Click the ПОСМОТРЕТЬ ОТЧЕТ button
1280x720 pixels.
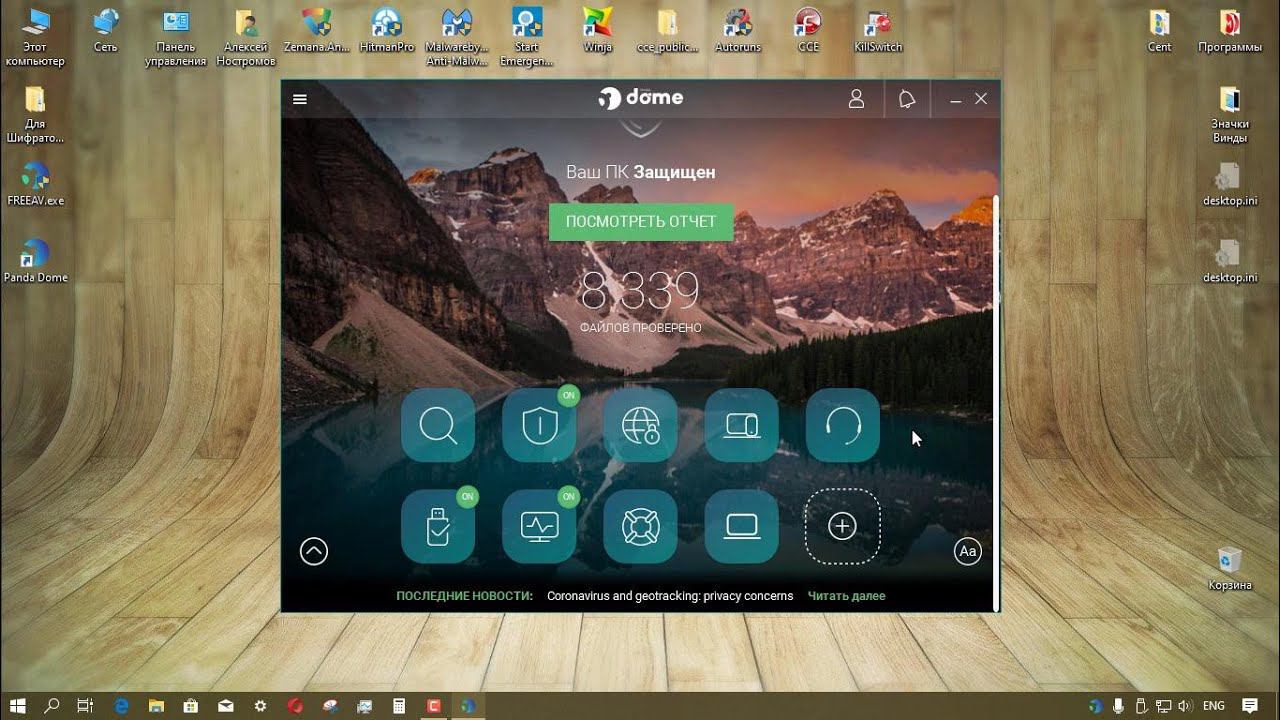pos(641,222)
